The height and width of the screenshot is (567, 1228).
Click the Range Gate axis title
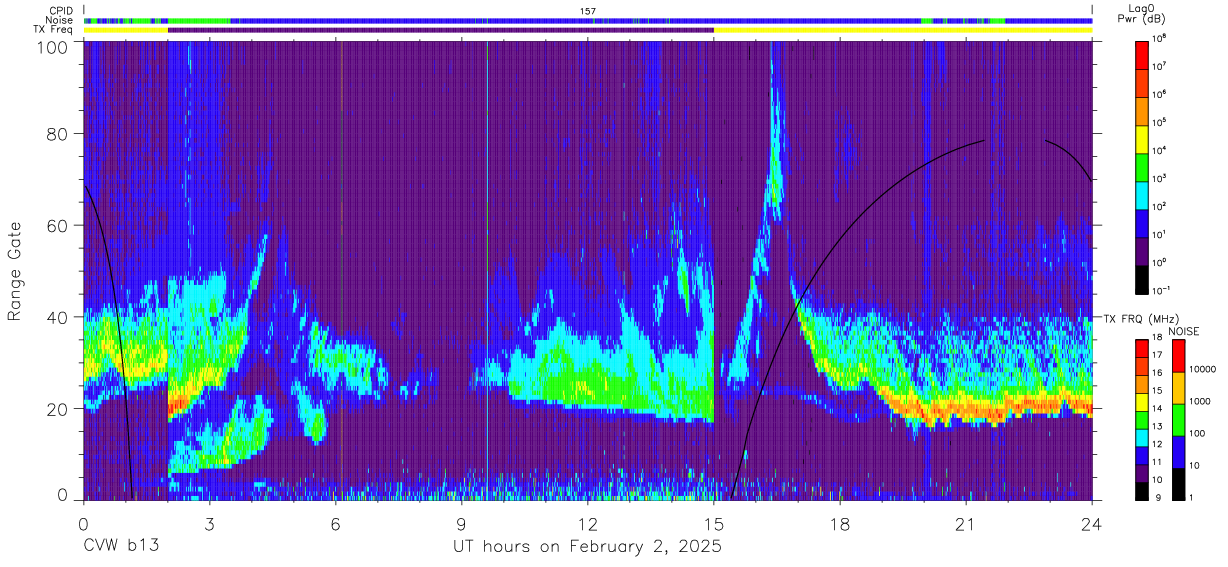tap(16, 270)
